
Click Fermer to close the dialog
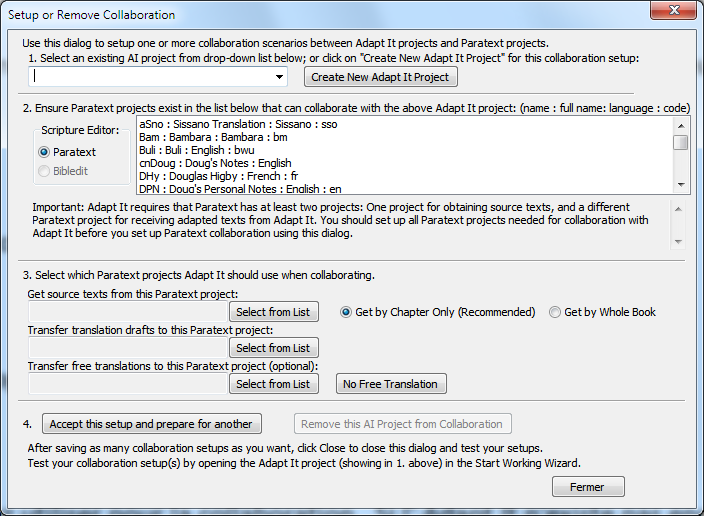[587, 487]
